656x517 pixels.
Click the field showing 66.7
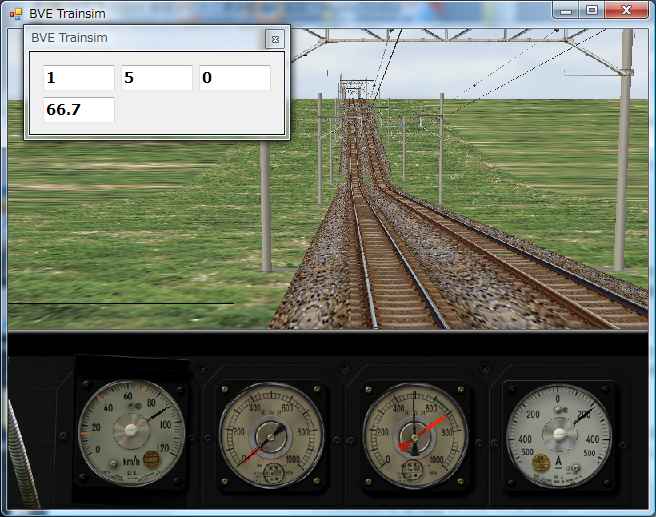point(79,110)
